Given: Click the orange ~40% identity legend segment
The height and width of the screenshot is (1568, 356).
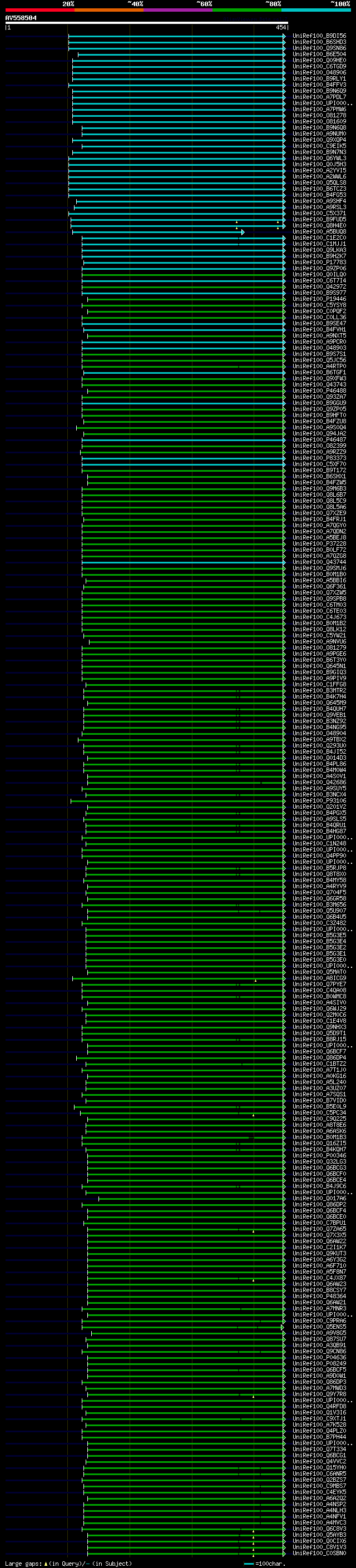Looking at the screenshot, I should [x=109, y=10].
